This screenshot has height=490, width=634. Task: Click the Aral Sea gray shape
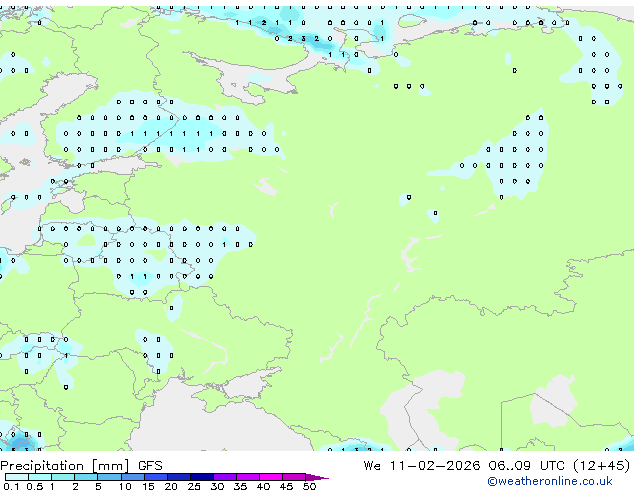coord(553,401)
